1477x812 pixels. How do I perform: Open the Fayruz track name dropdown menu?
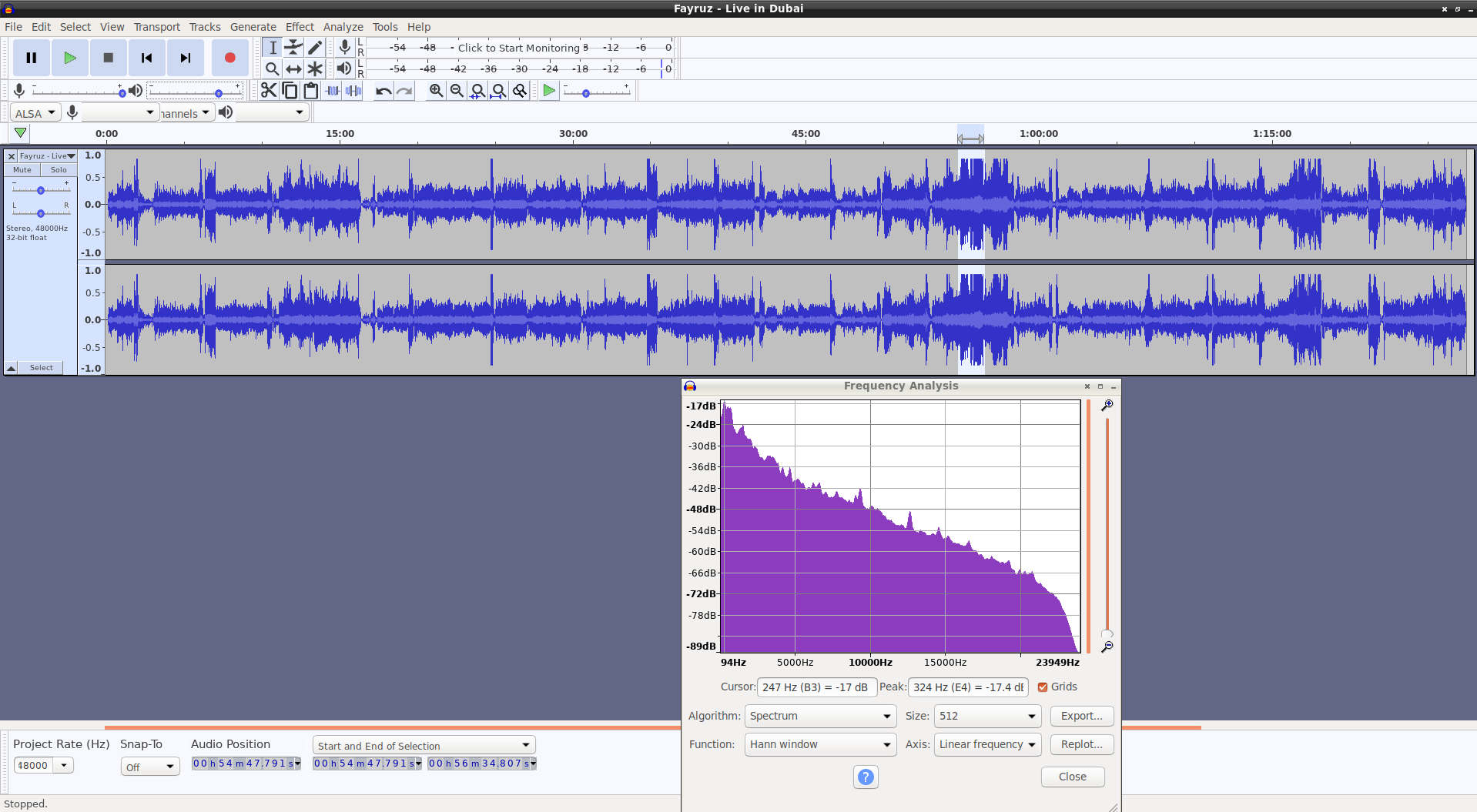[x=48, y=156]
